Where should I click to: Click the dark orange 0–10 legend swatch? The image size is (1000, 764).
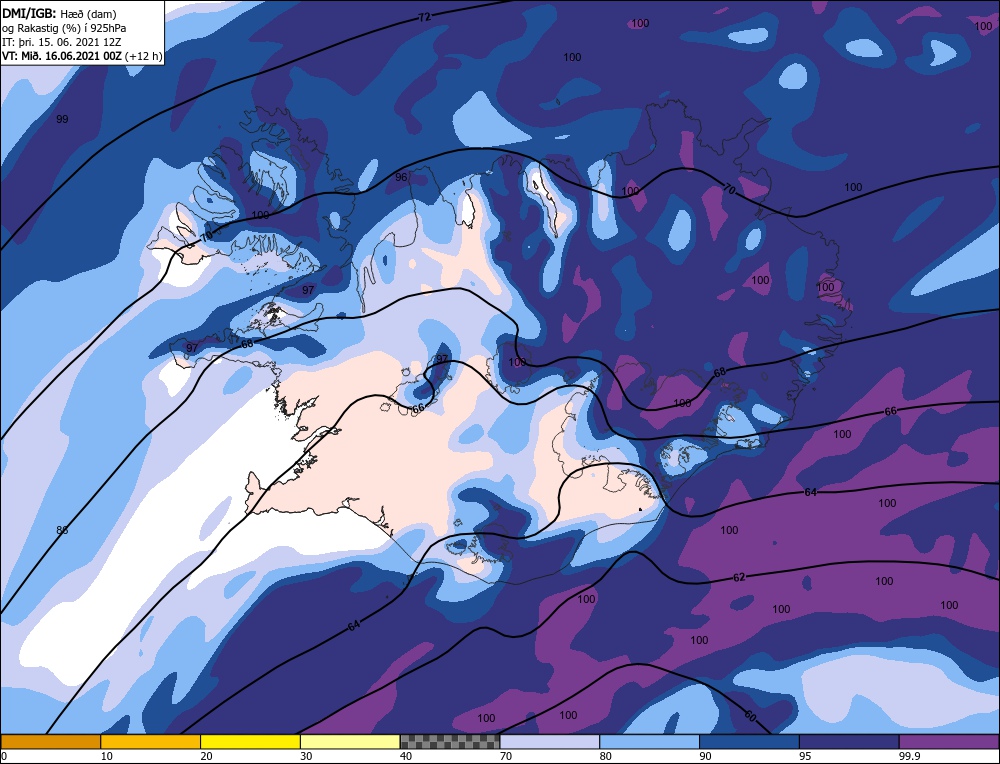click(x=51, y=741)
